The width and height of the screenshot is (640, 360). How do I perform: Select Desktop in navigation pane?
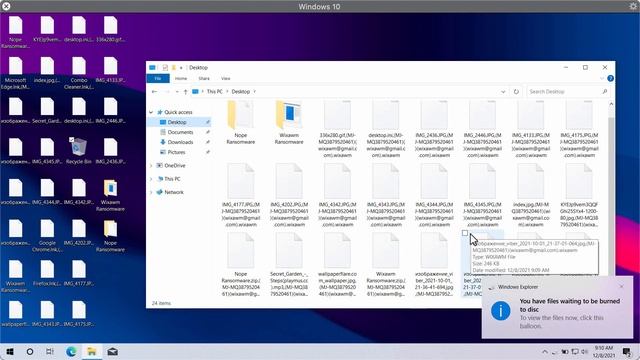click(x=177, y=122)
